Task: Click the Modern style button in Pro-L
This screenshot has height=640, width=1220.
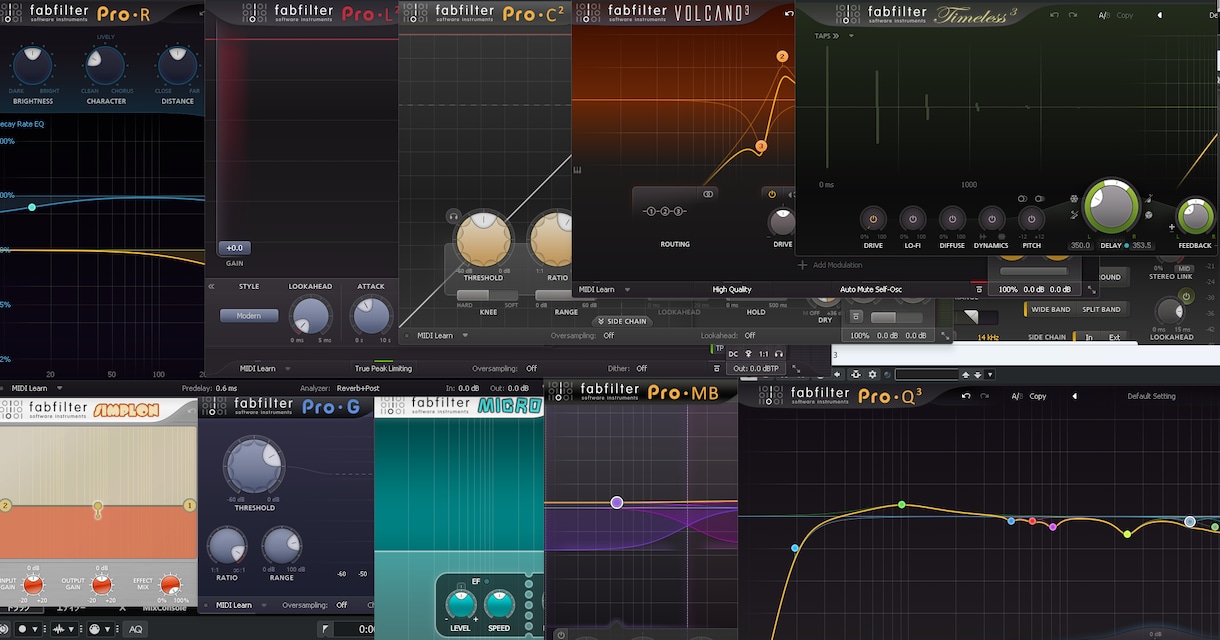Action: click(249, 316)
